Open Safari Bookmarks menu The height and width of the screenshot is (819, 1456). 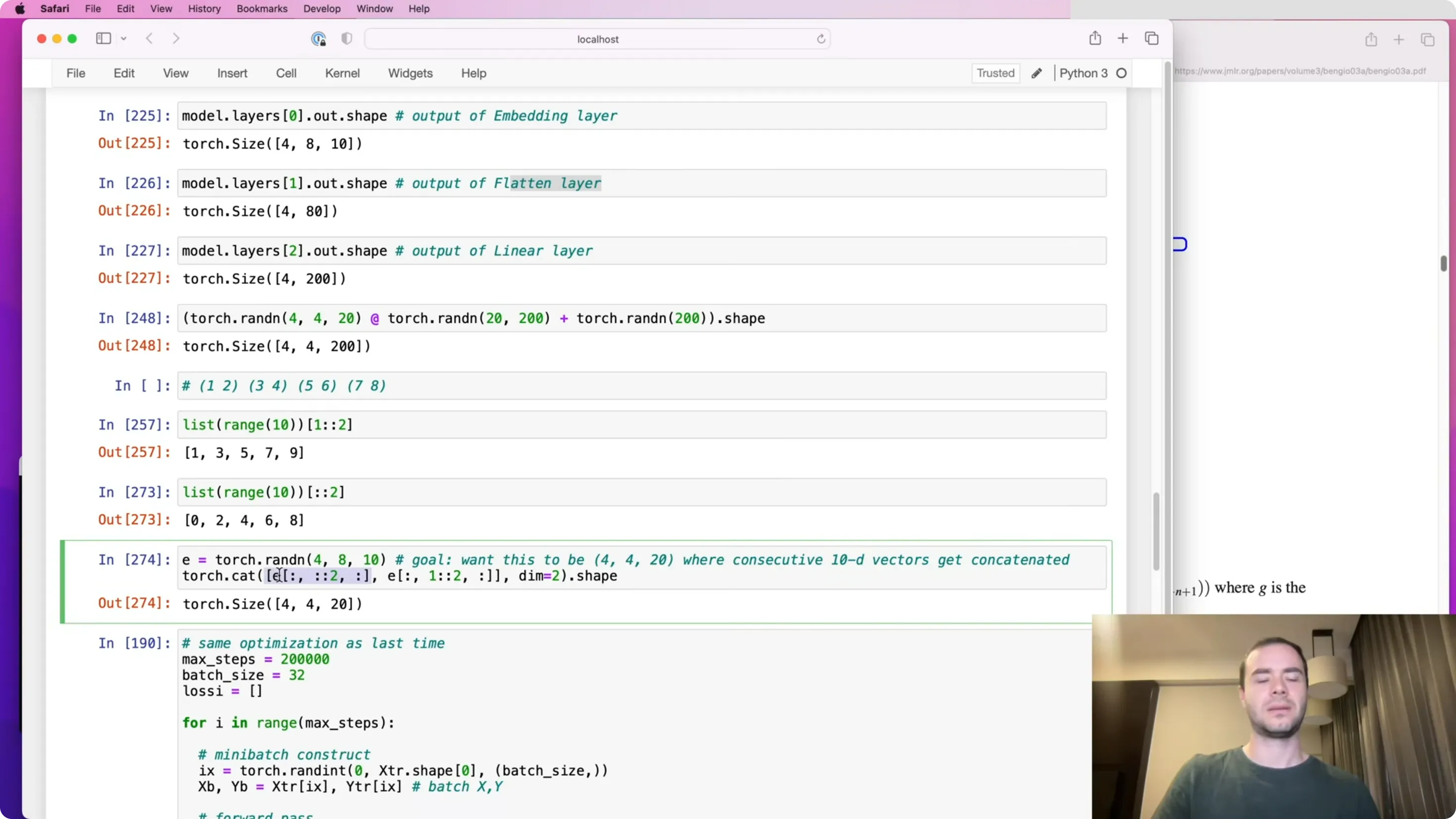tap(261, 8)
